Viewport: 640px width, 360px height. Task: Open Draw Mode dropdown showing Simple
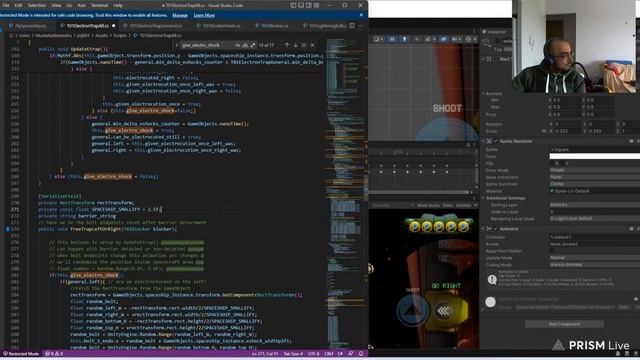pyautogui.click(x=594, y=170)
